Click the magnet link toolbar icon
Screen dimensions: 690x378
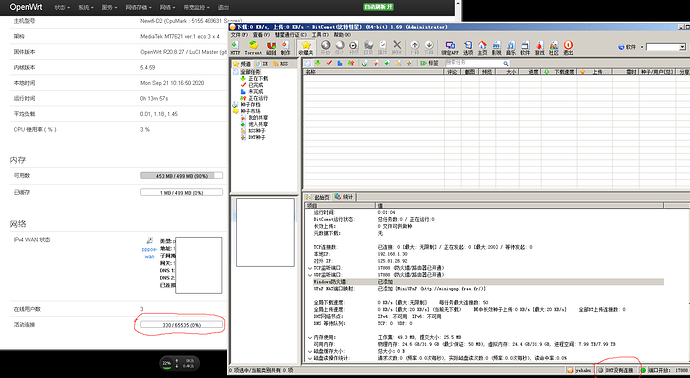271,47
